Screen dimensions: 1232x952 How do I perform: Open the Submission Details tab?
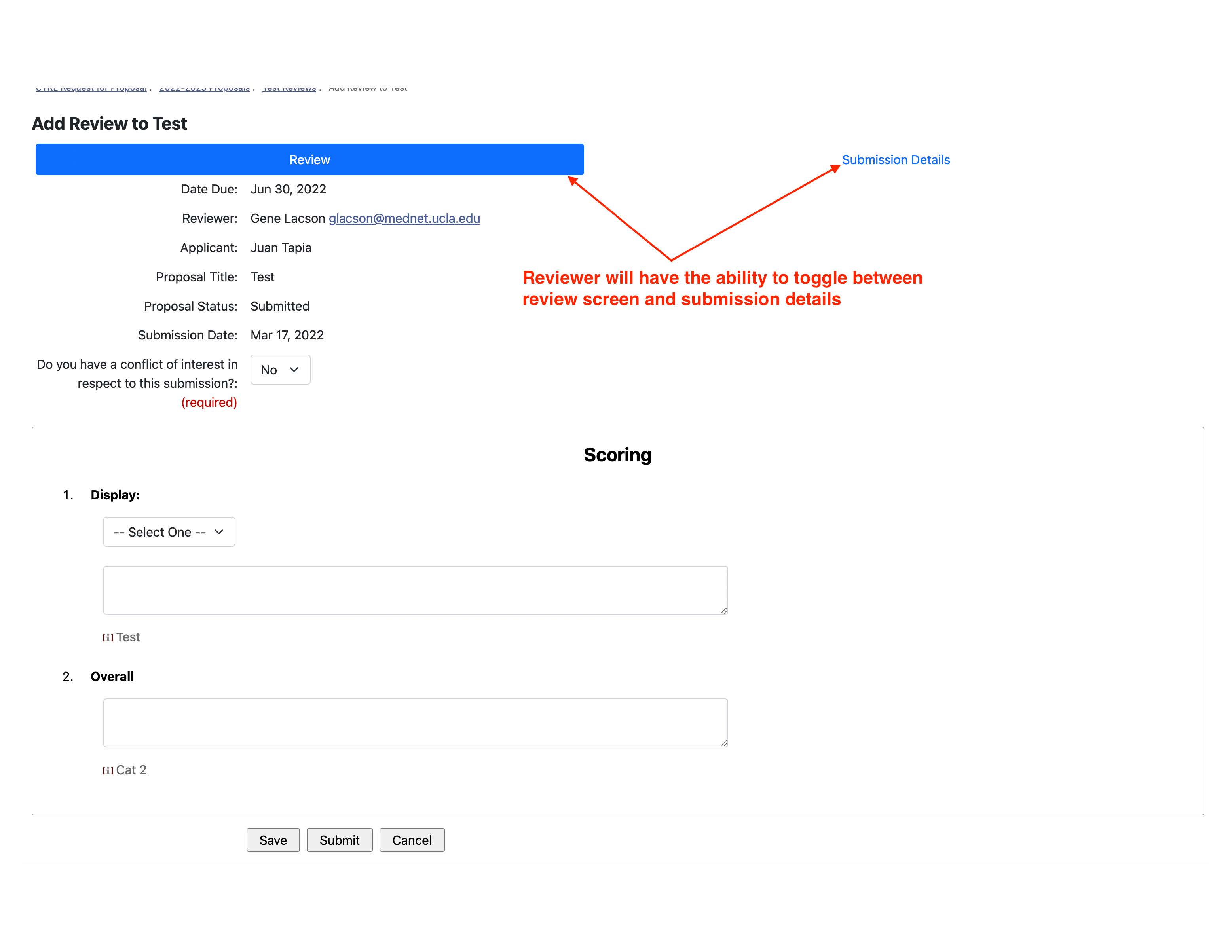pos(895,159)
